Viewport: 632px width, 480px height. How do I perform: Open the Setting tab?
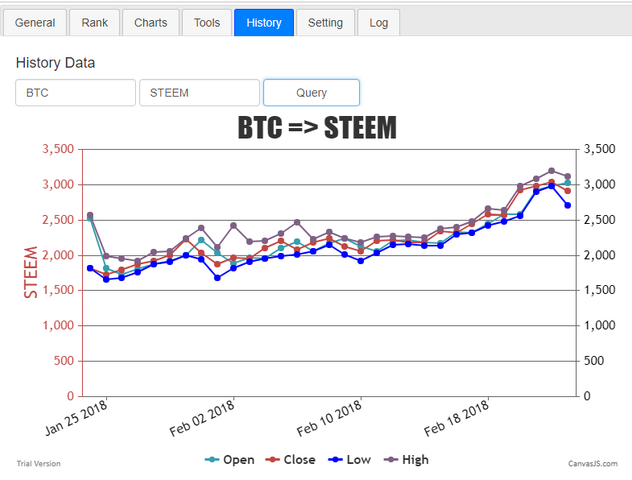(325, 23)
